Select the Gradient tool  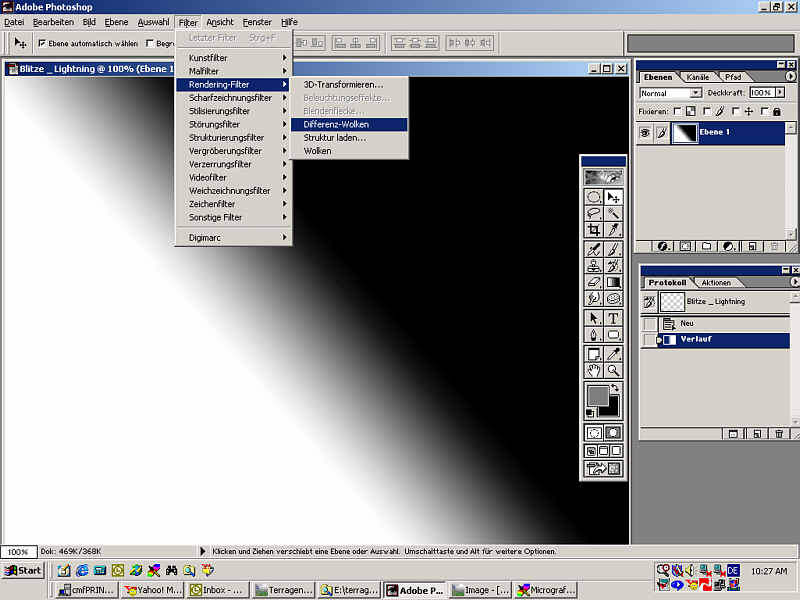pyautogui.click(x=613, y=282)
